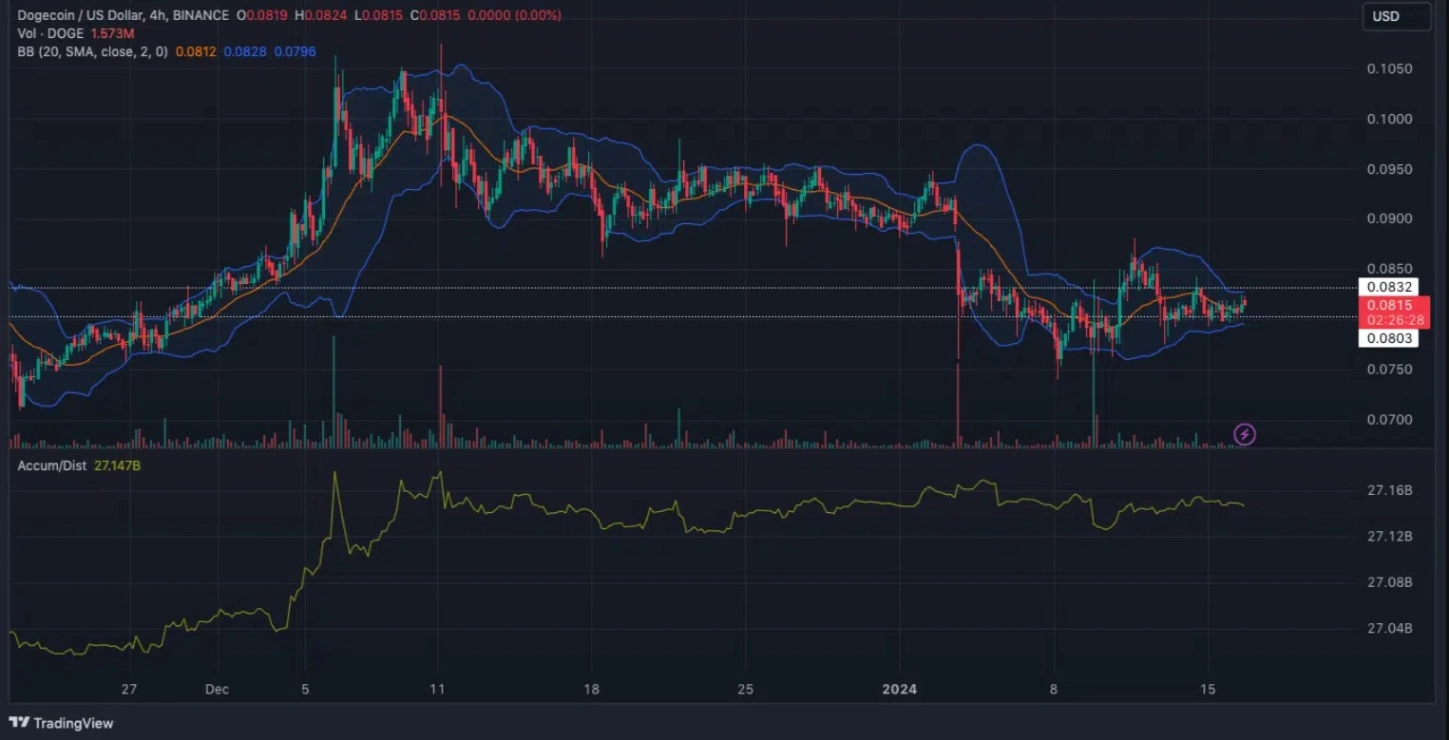Click the 0.1000 price axis label

tap(1390, 119)
